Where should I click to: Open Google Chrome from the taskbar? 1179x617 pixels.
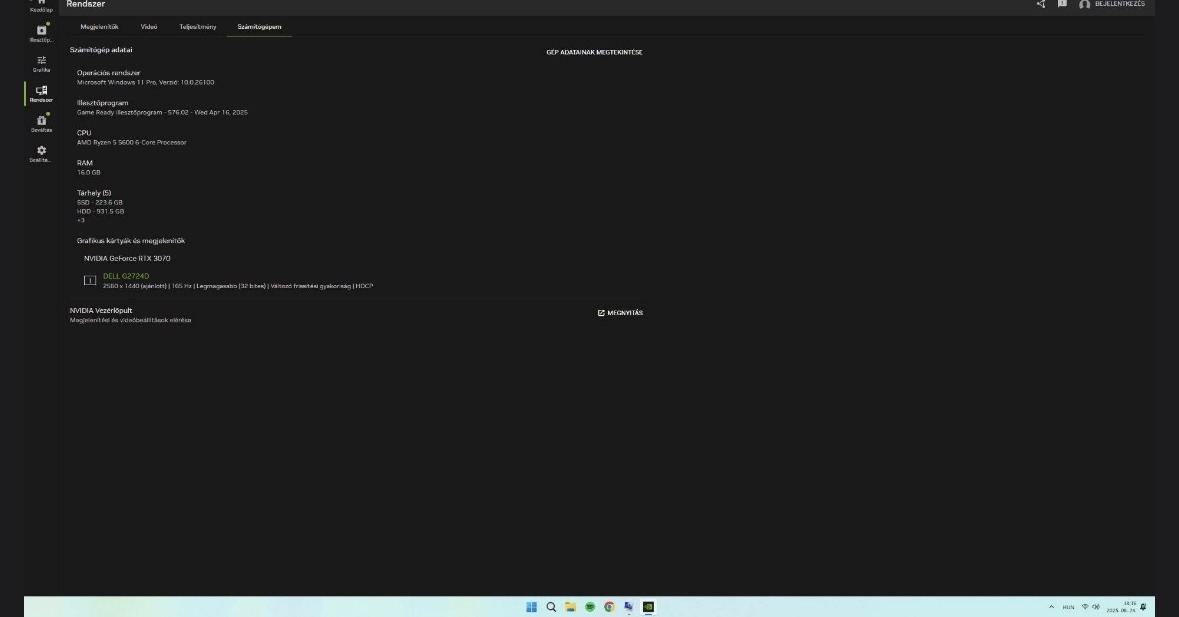pyautogui.click(x=609, y=606)
